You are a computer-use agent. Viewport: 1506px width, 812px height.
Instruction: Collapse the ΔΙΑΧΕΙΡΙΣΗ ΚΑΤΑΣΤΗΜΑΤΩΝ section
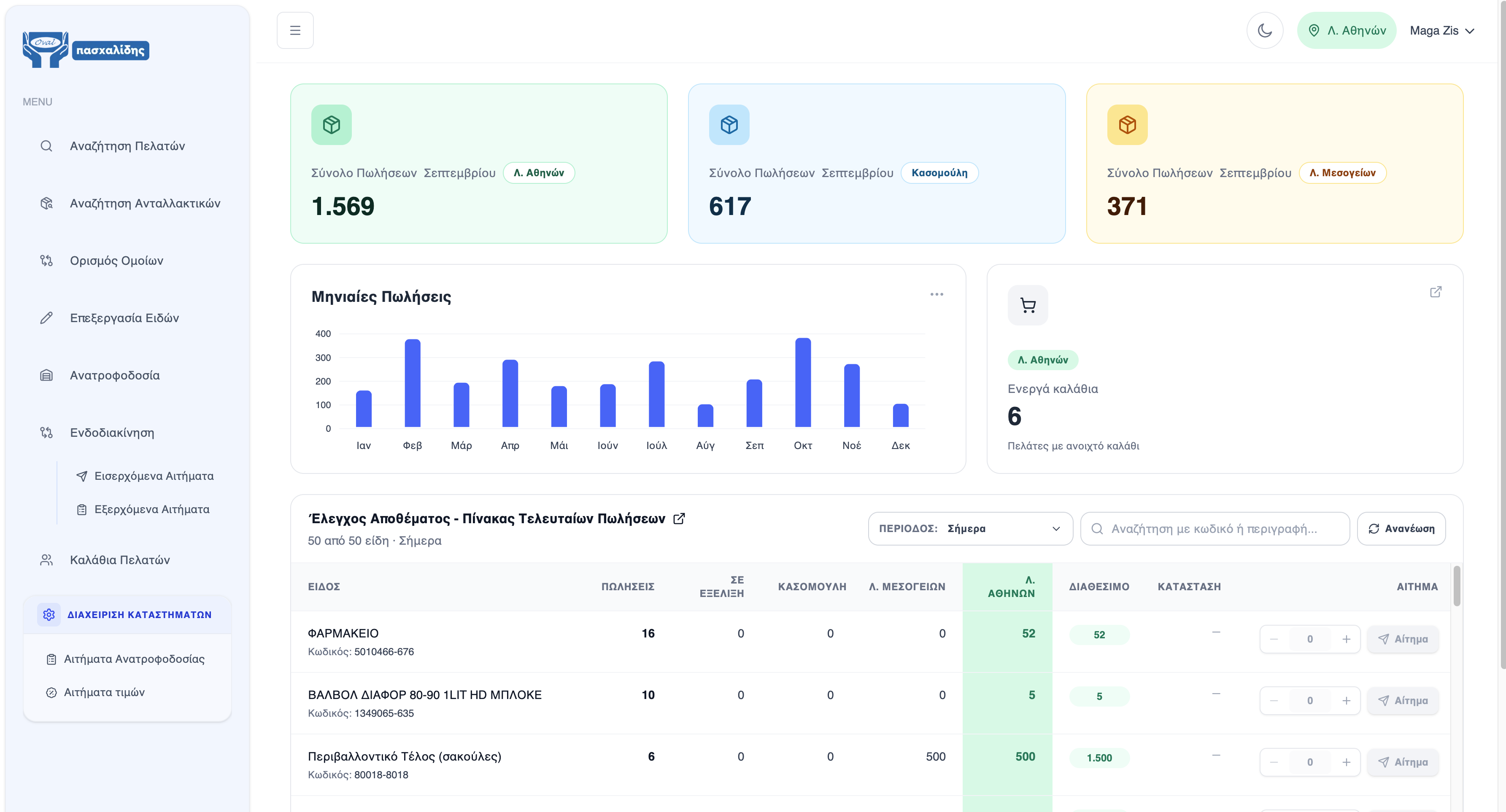coord(127,615)
